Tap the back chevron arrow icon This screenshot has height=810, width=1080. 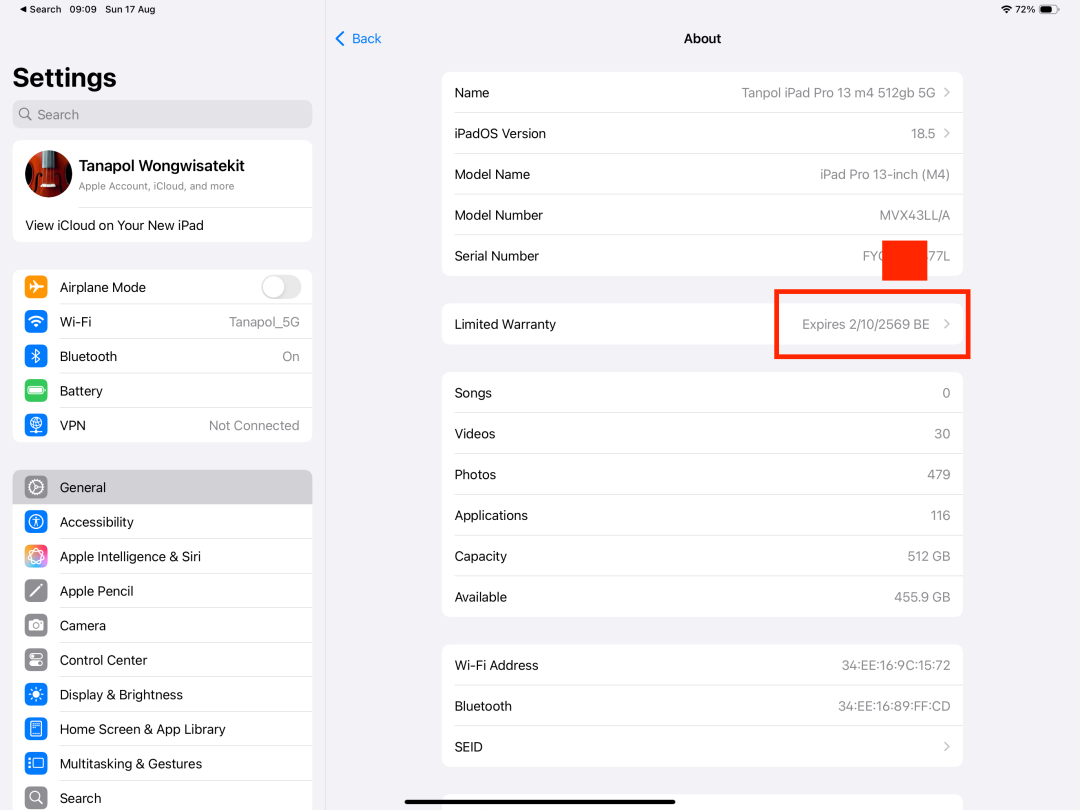click(340, 39)
